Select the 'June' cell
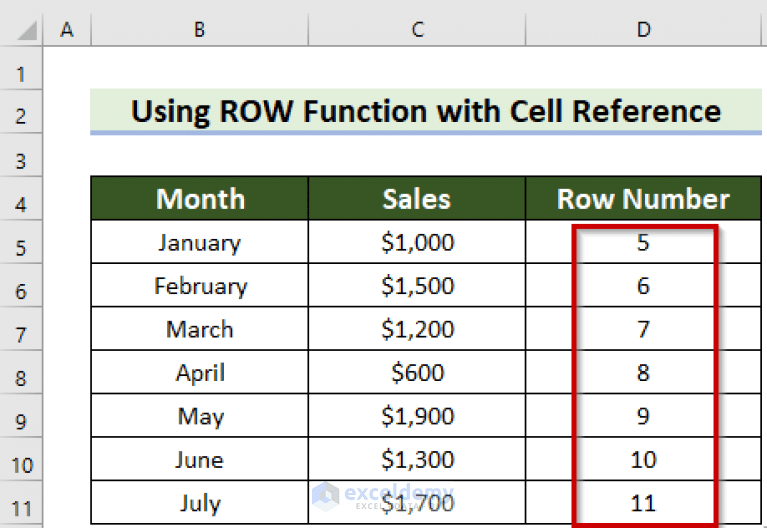Screen dimensions: 767x528 coord(200,459)
